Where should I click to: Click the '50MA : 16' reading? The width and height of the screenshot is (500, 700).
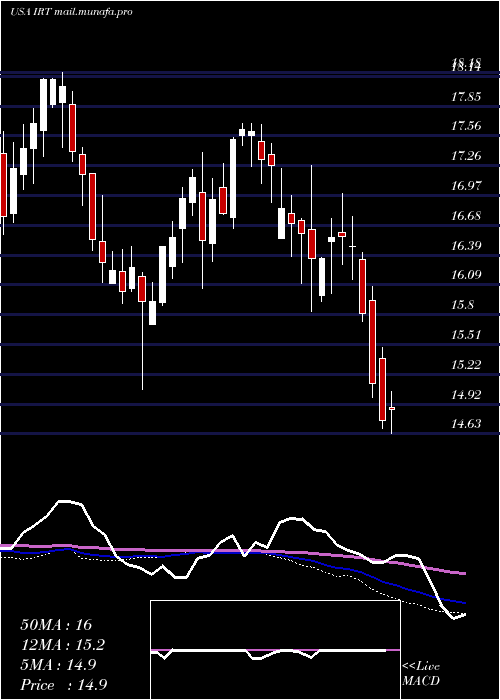click(56, 625)
